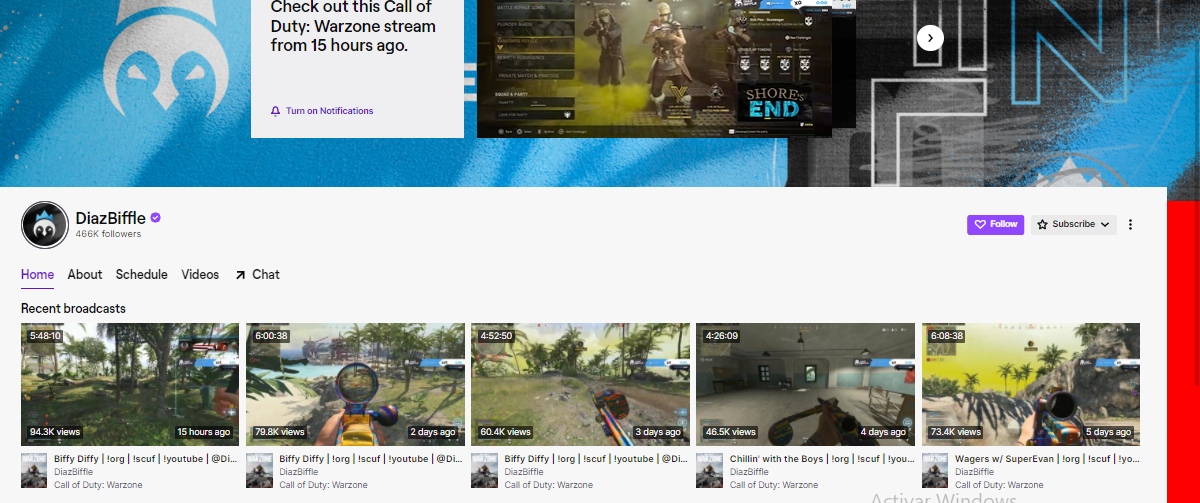Viewport: 1200px width, 503px height.
Task: Open the 4:26:09 broadcast thumbnail
Action: point(805,384)
